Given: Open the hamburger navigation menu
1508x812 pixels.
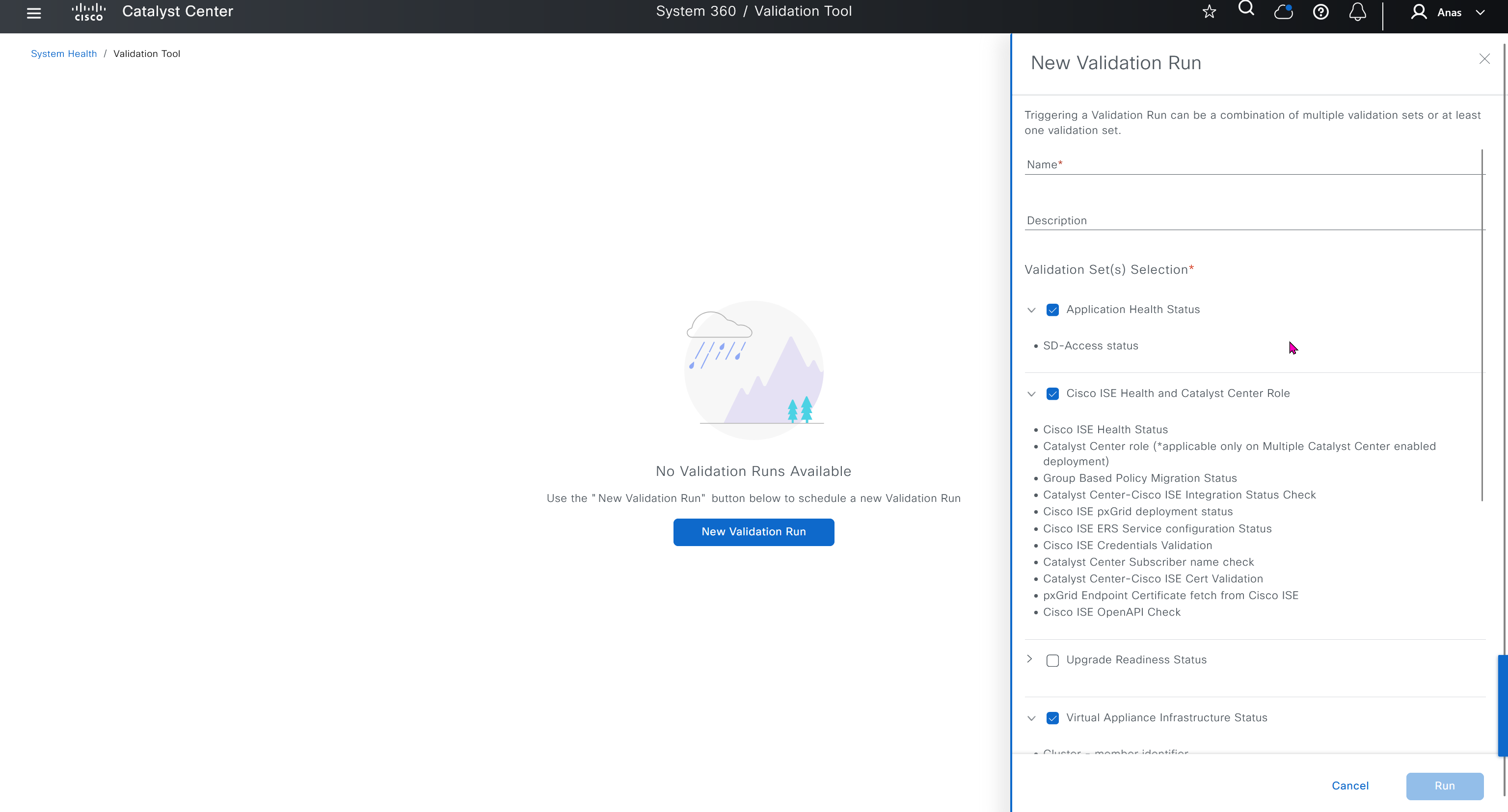Looking at the screenshot, I should (x=34, y=13).
